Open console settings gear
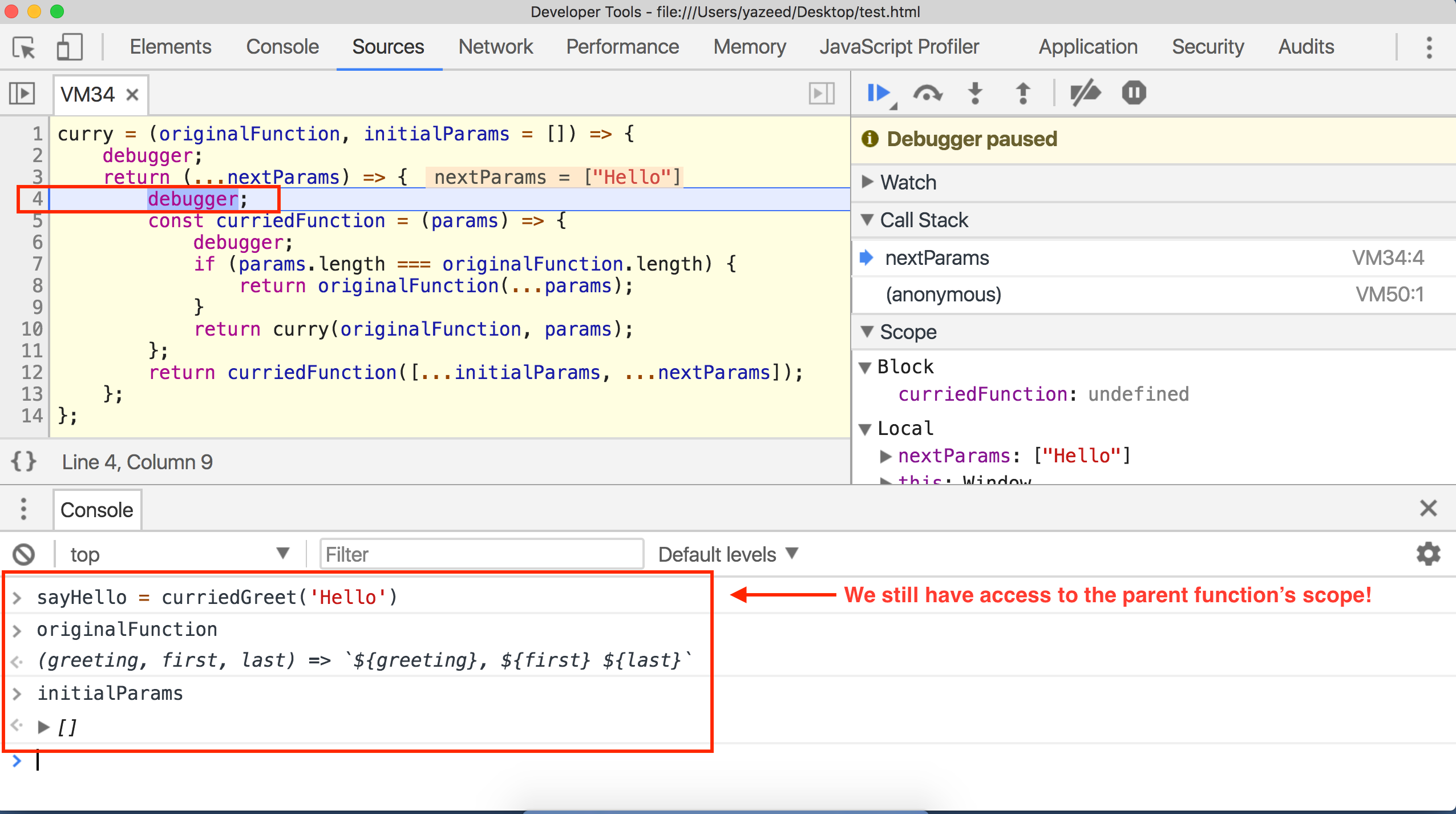The width and height of the screenshot is (1456, 814). (1427, 553)
